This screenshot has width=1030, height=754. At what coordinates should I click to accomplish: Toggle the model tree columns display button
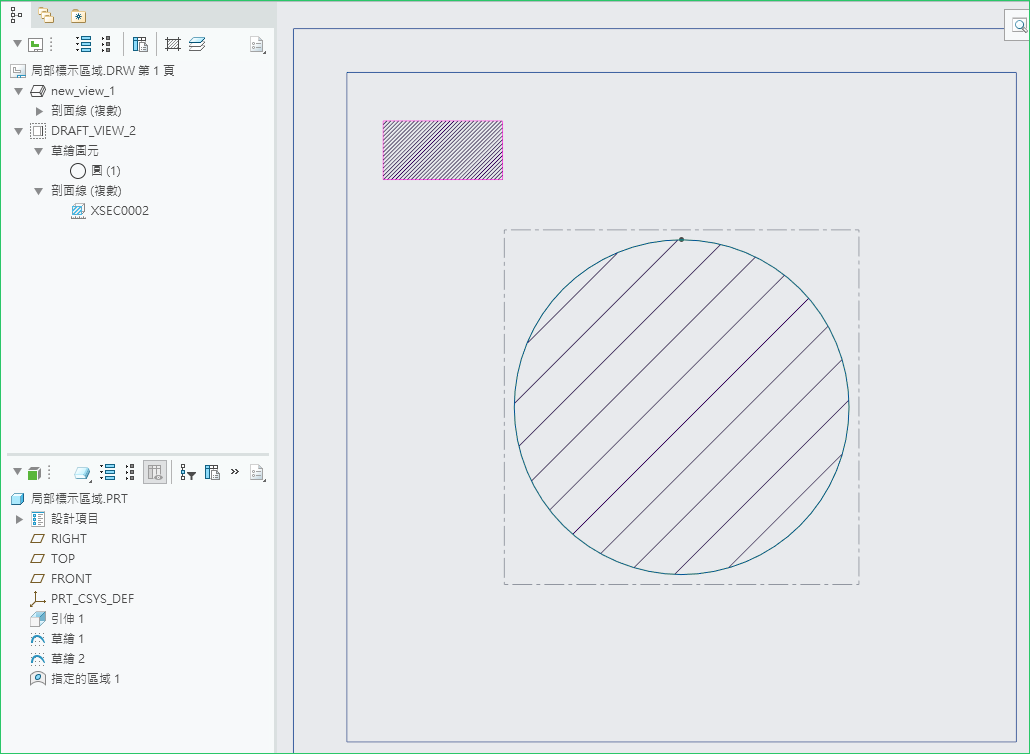(x=155, y=472)
